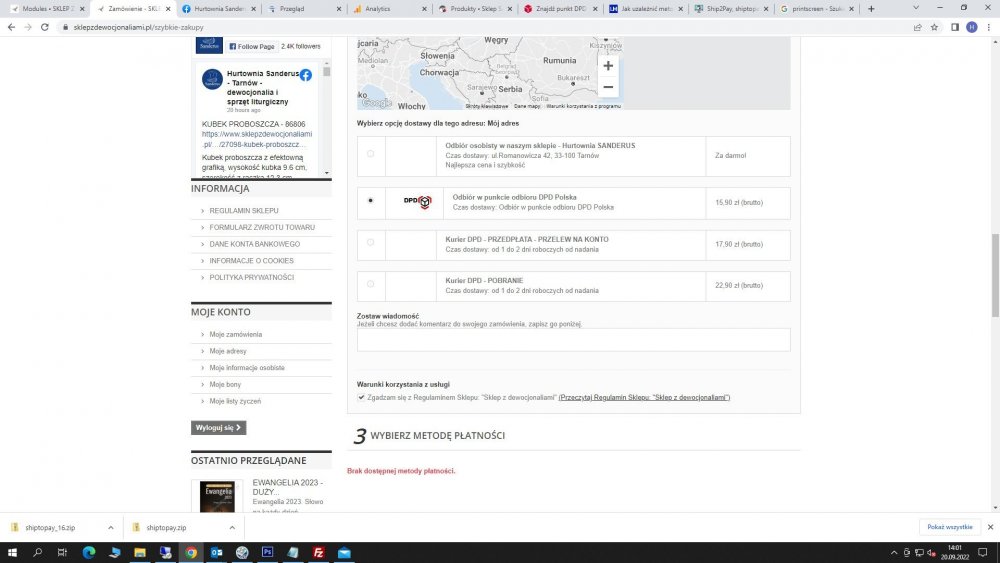This screenshot has height=563, width=1000.
Task: Open a new browser tab with plus
Action: tap(871, 9)
